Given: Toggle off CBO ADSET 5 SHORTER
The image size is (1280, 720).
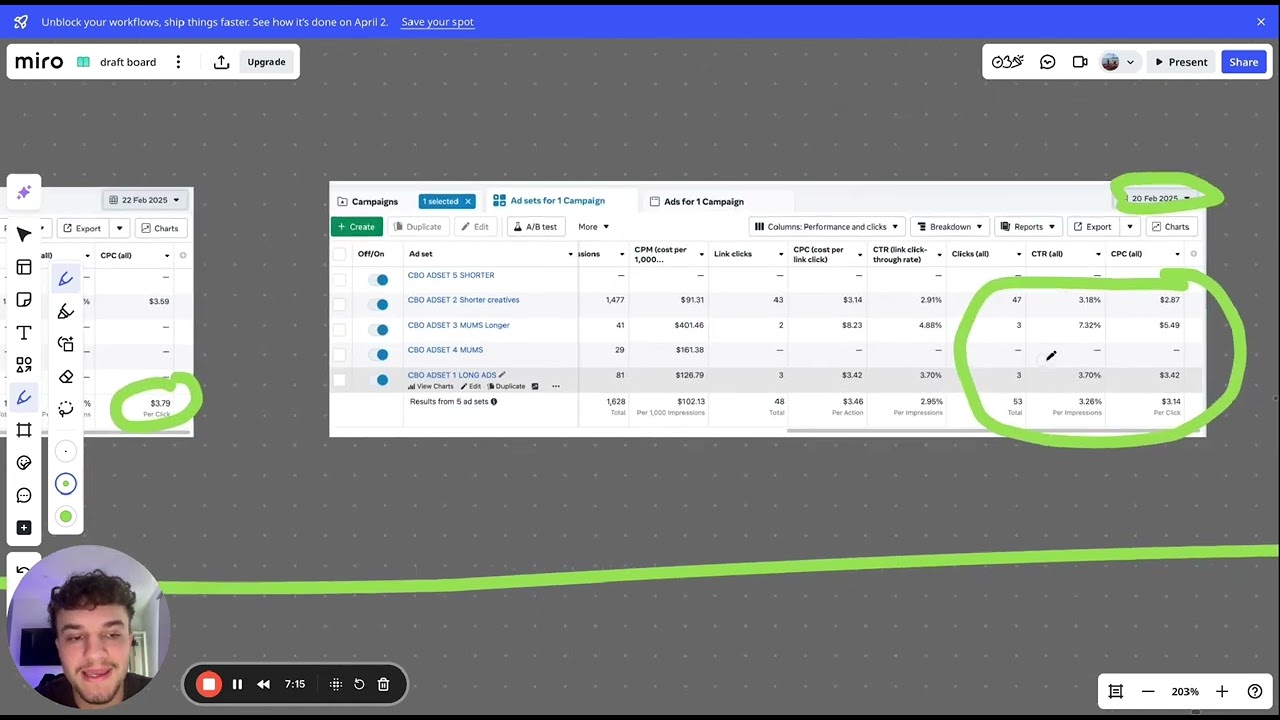Looking at the screenshot, I should tap(379, 279).
